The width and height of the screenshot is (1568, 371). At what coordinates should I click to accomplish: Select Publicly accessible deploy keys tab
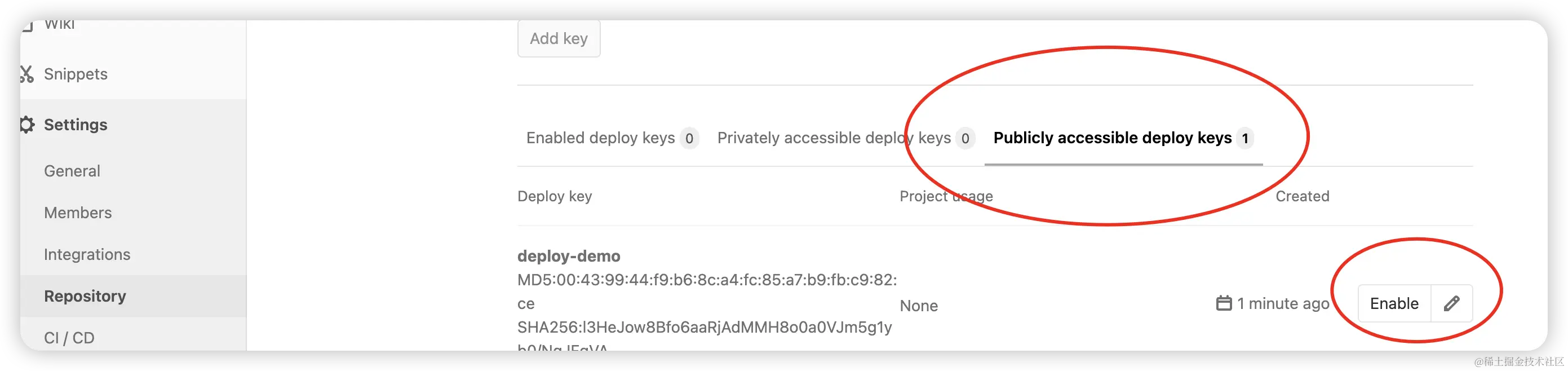[x=1112, y=138]
